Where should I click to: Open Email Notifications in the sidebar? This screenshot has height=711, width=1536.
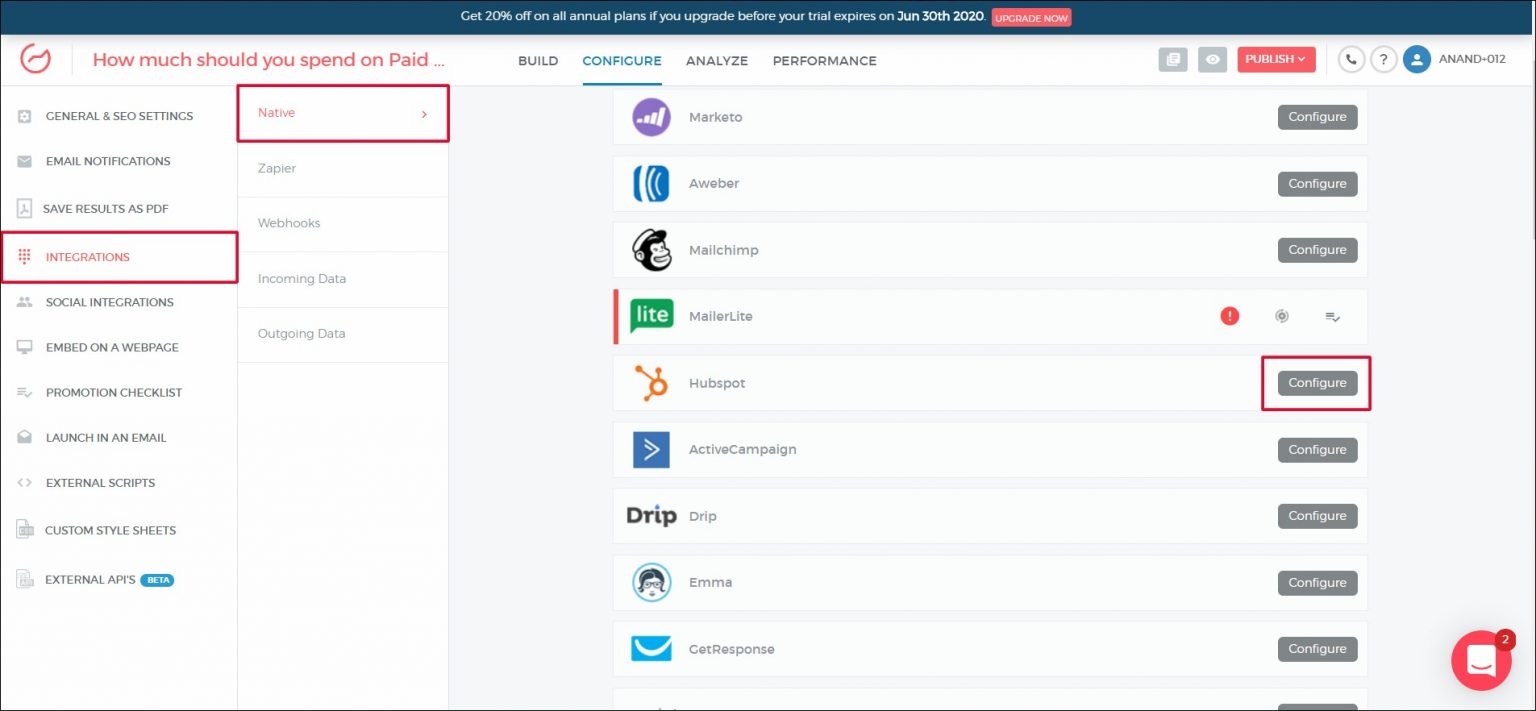coord(108,161)
